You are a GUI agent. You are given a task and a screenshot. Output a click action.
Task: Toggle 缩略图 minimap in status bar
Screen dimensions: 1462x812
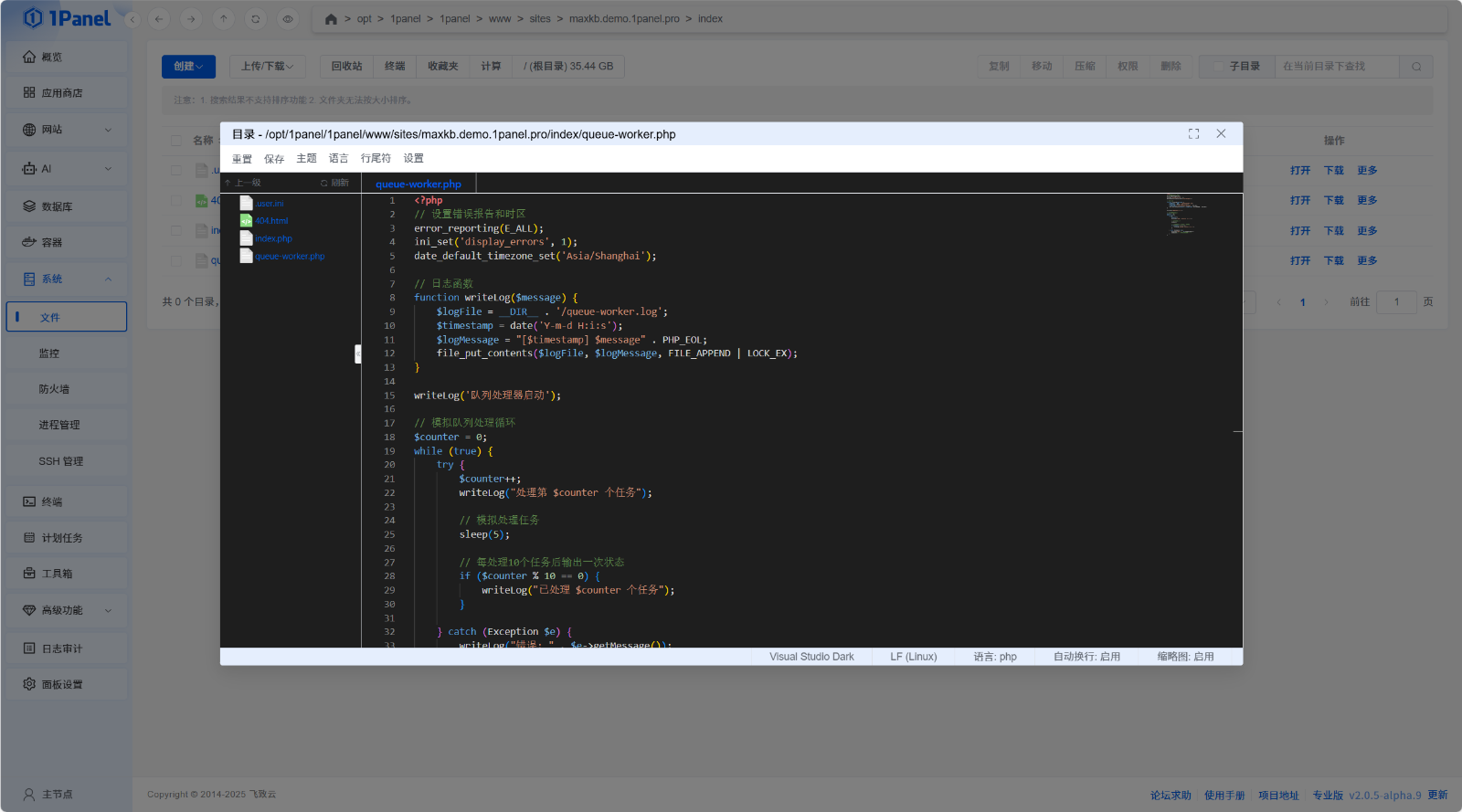coord(1185,657)
